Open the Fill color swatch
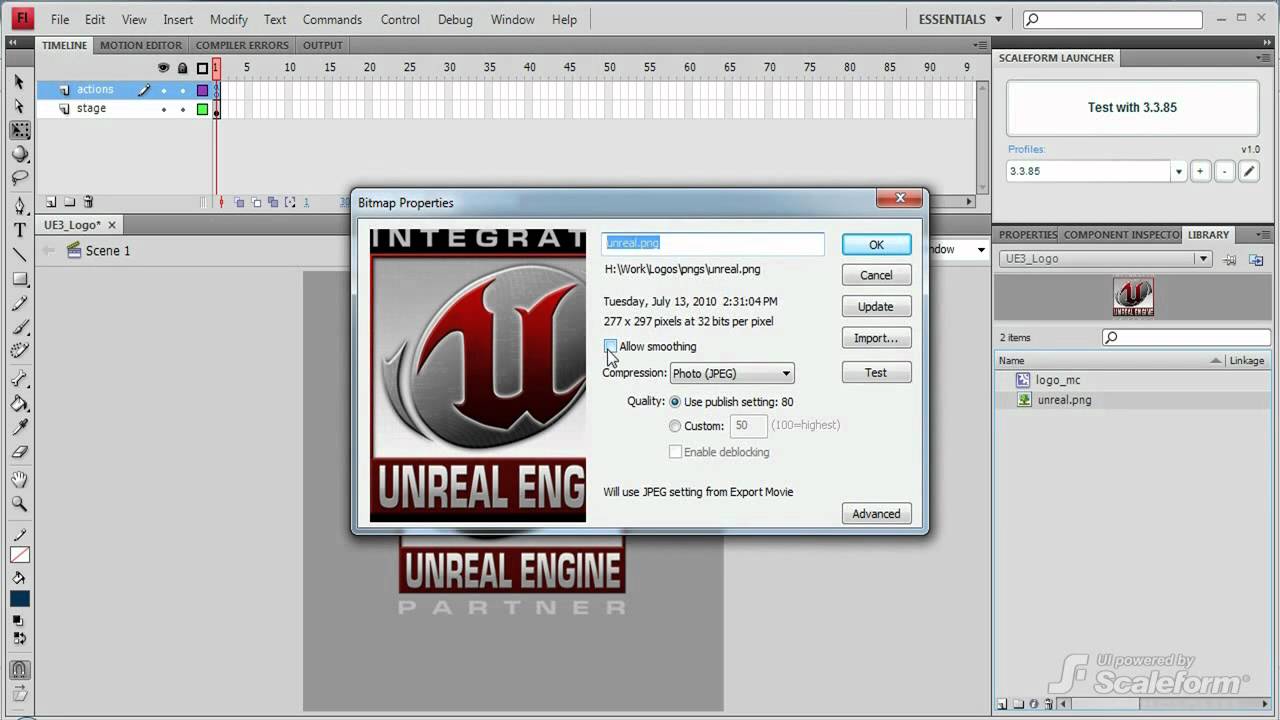 [19, 599]
